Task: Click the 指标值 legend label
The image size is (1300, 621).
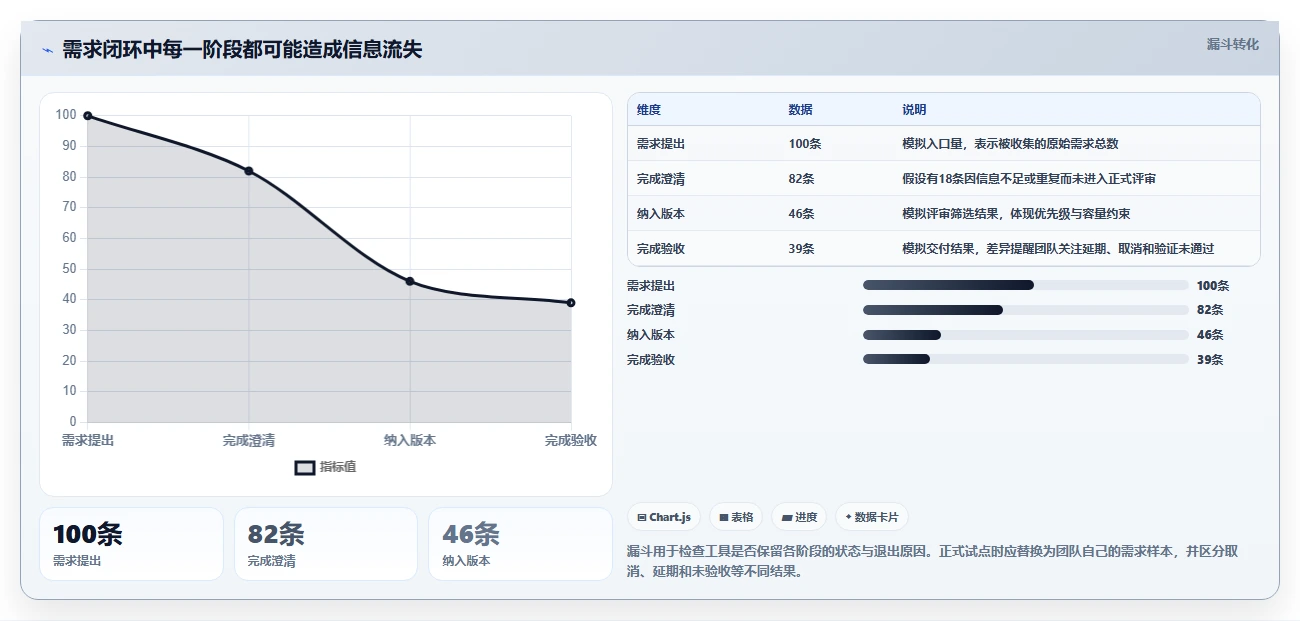Action: tap(338, 468)
